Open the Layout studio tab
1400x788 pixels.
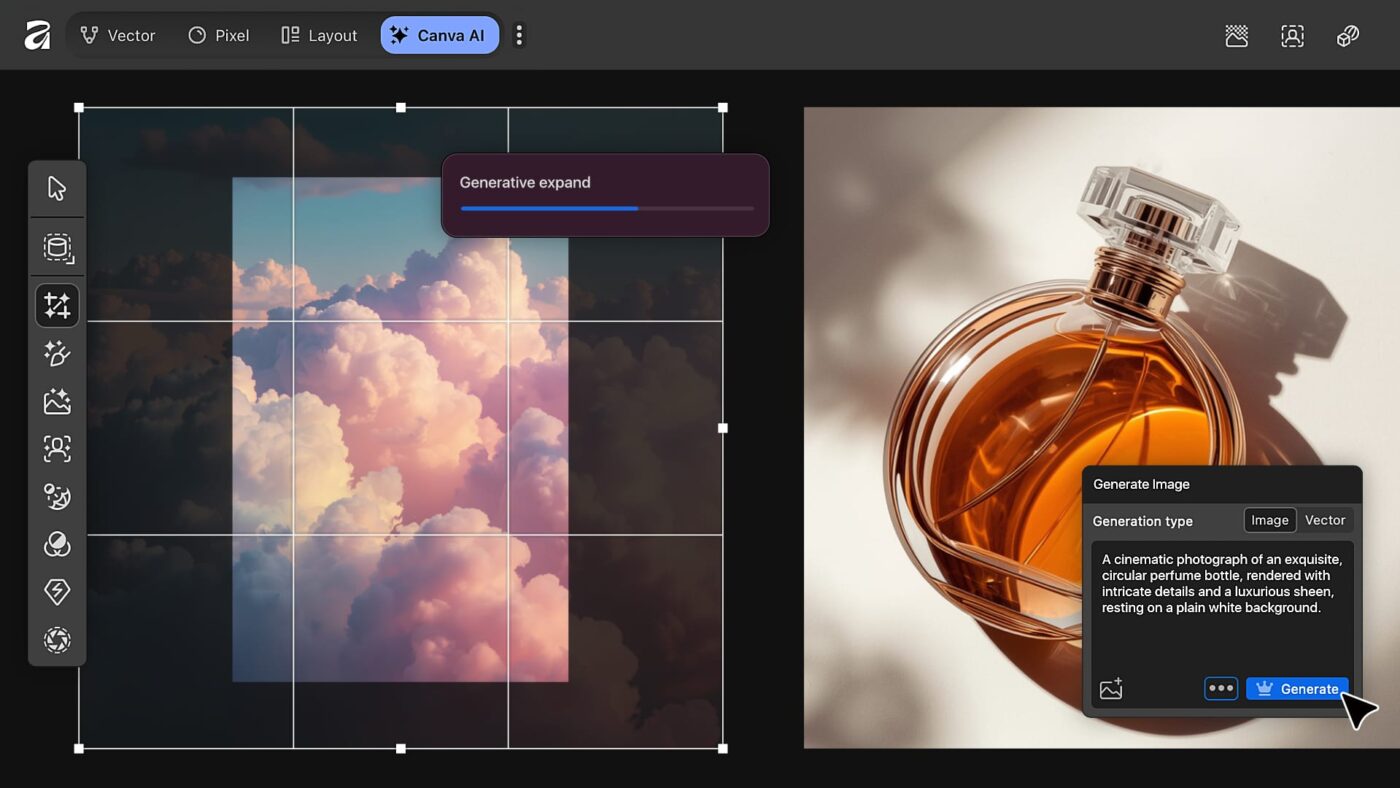319,35
